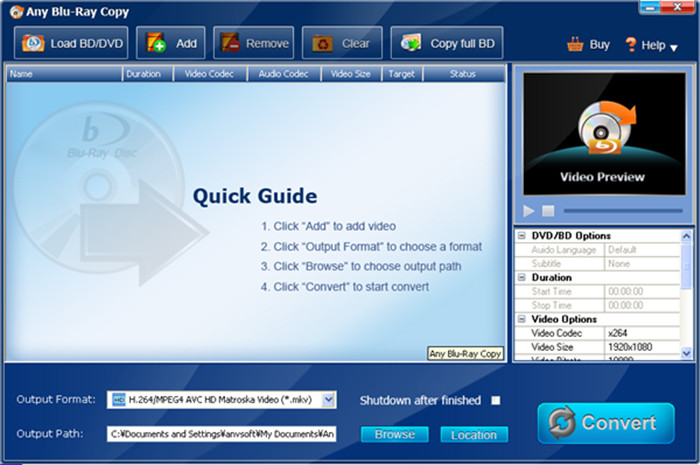Collapse the Video Options section

tap(521, 319)
